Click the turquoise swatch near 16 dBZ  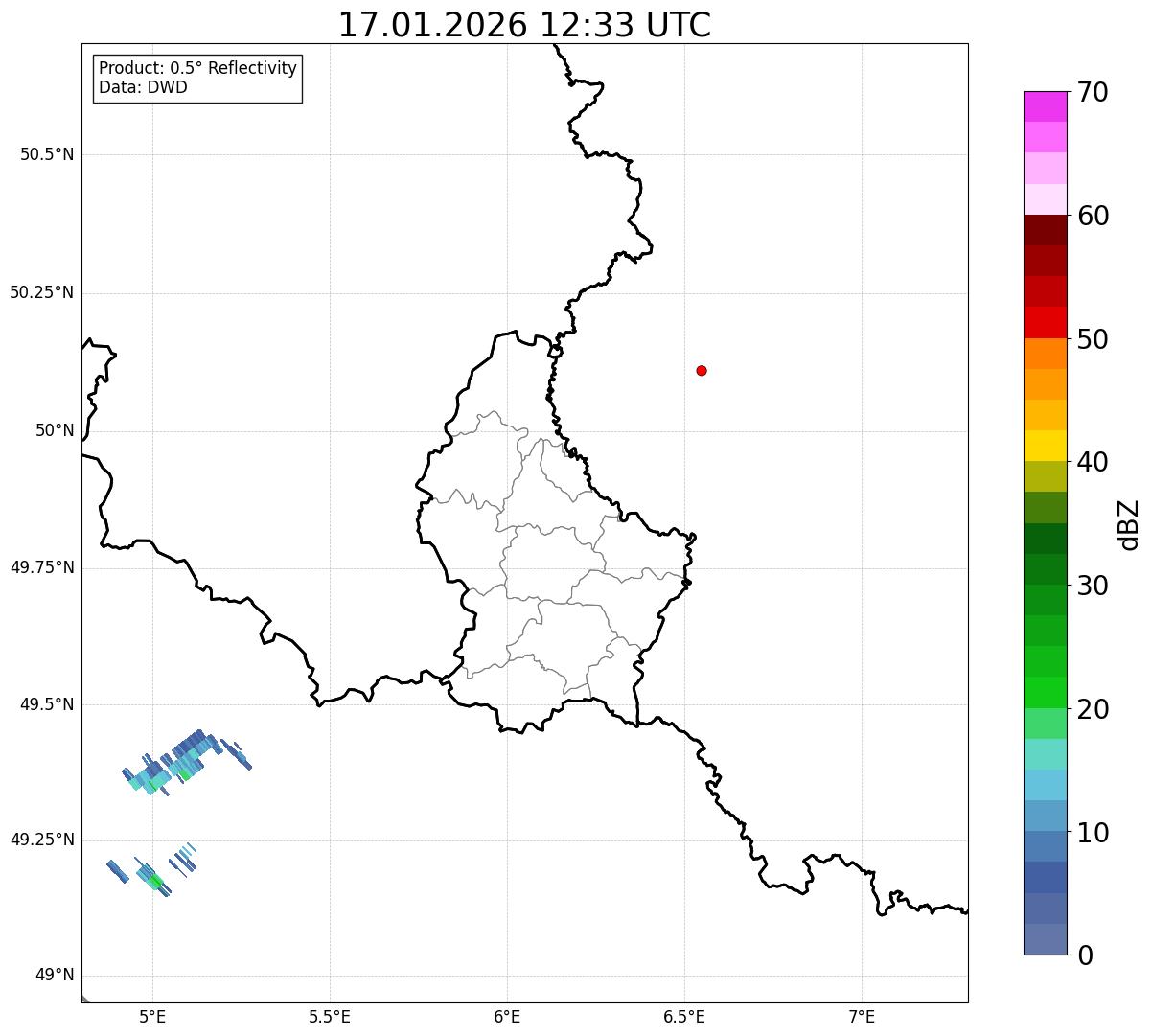pyautogui.click(x=1045, y=754)
